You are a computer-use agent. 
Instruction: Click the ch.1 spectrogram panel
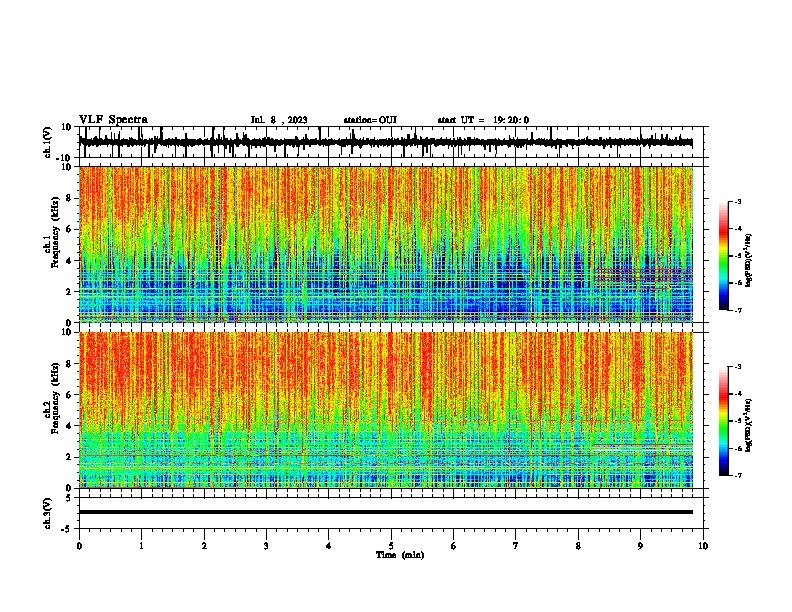tap(386, 244)
